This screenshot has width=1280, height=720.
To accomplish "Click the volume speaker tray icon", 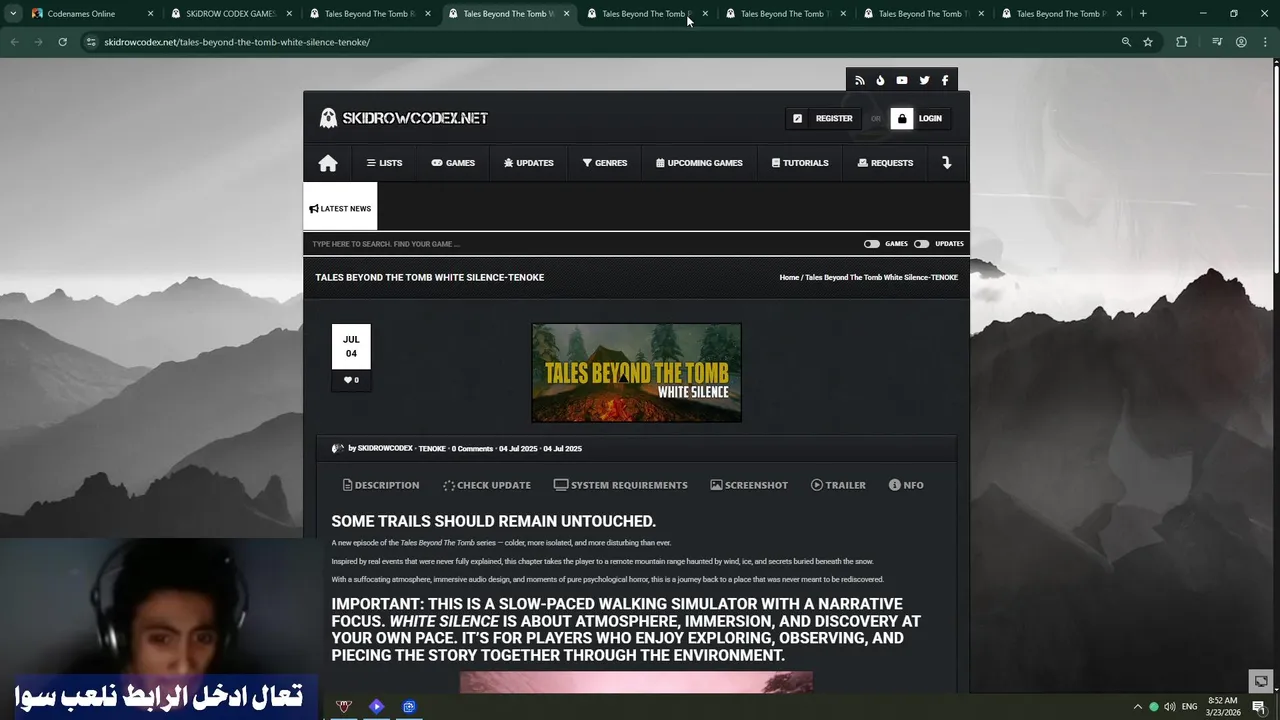I will coord(1170,706).
